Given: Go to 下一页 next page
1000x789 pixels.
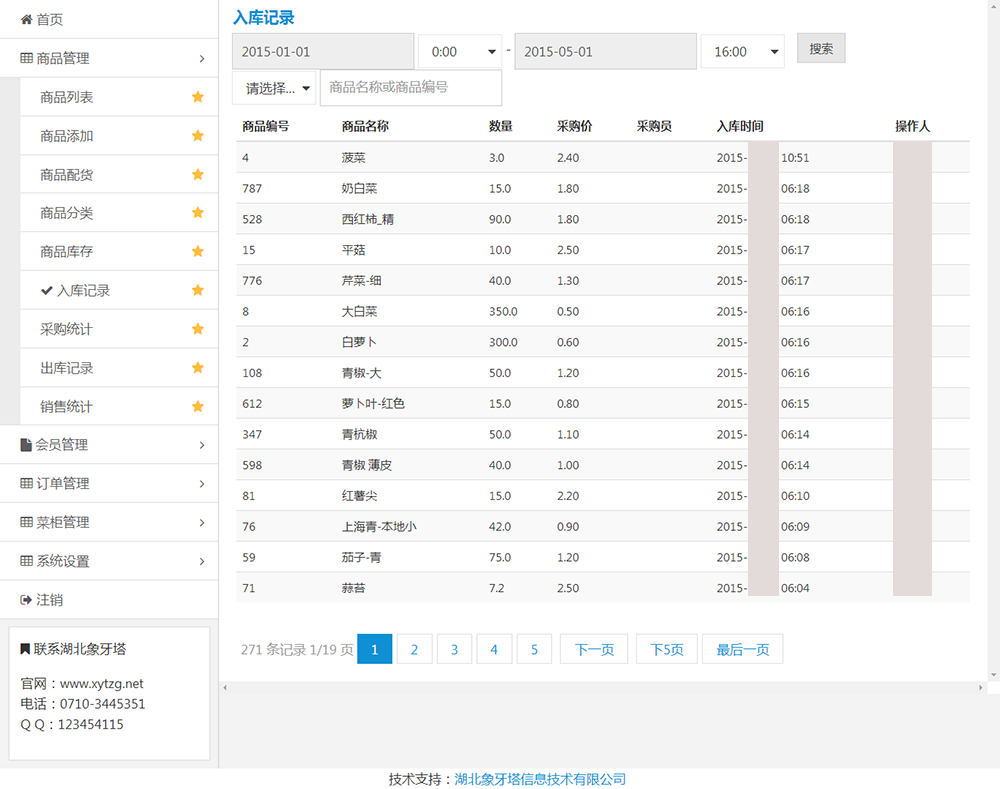Looking at the screenshot, I should point(594,650).
